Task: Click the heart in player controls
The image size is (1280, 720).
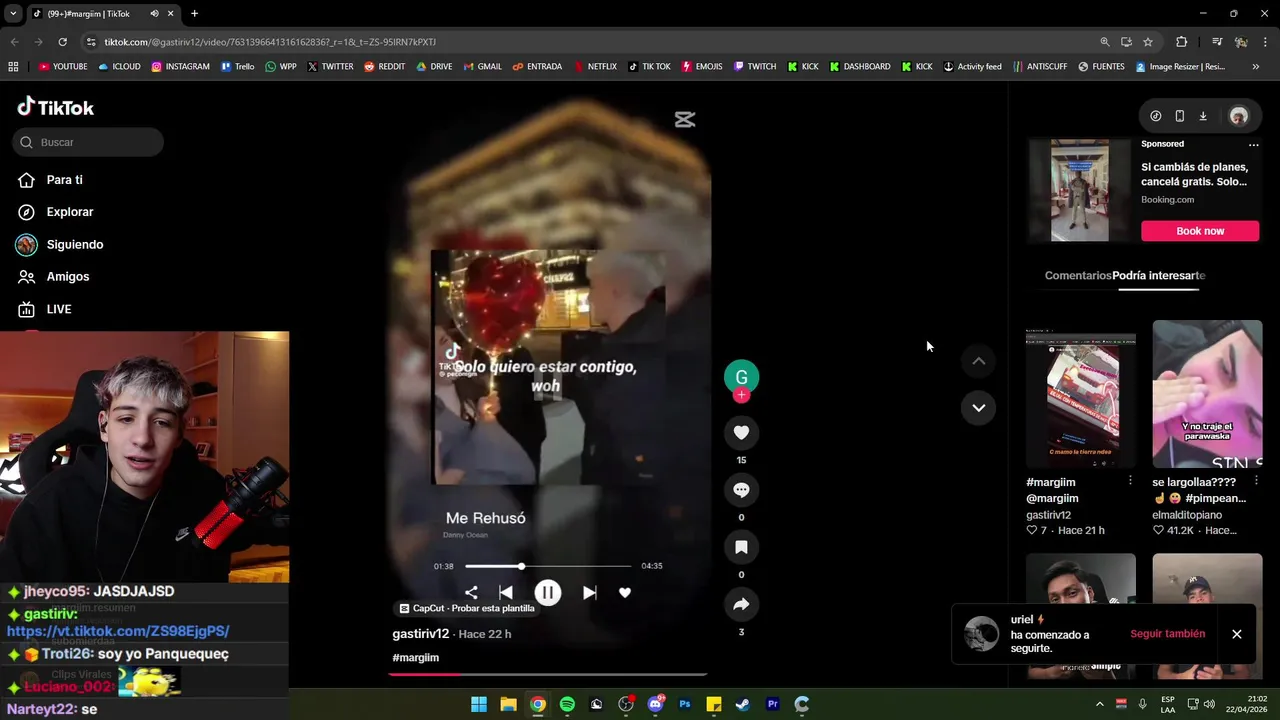Action: click(625, 593)
